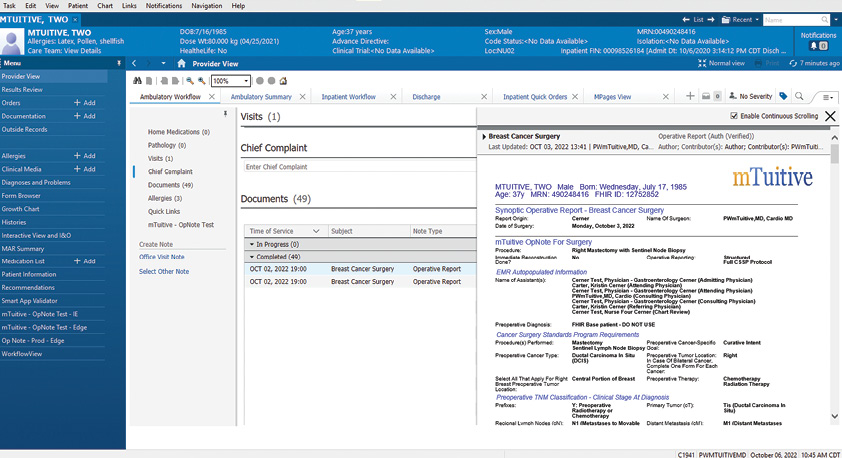842x458 pixels.
Task: Open MAR Summary in Menu
Action: pos(23,249)
